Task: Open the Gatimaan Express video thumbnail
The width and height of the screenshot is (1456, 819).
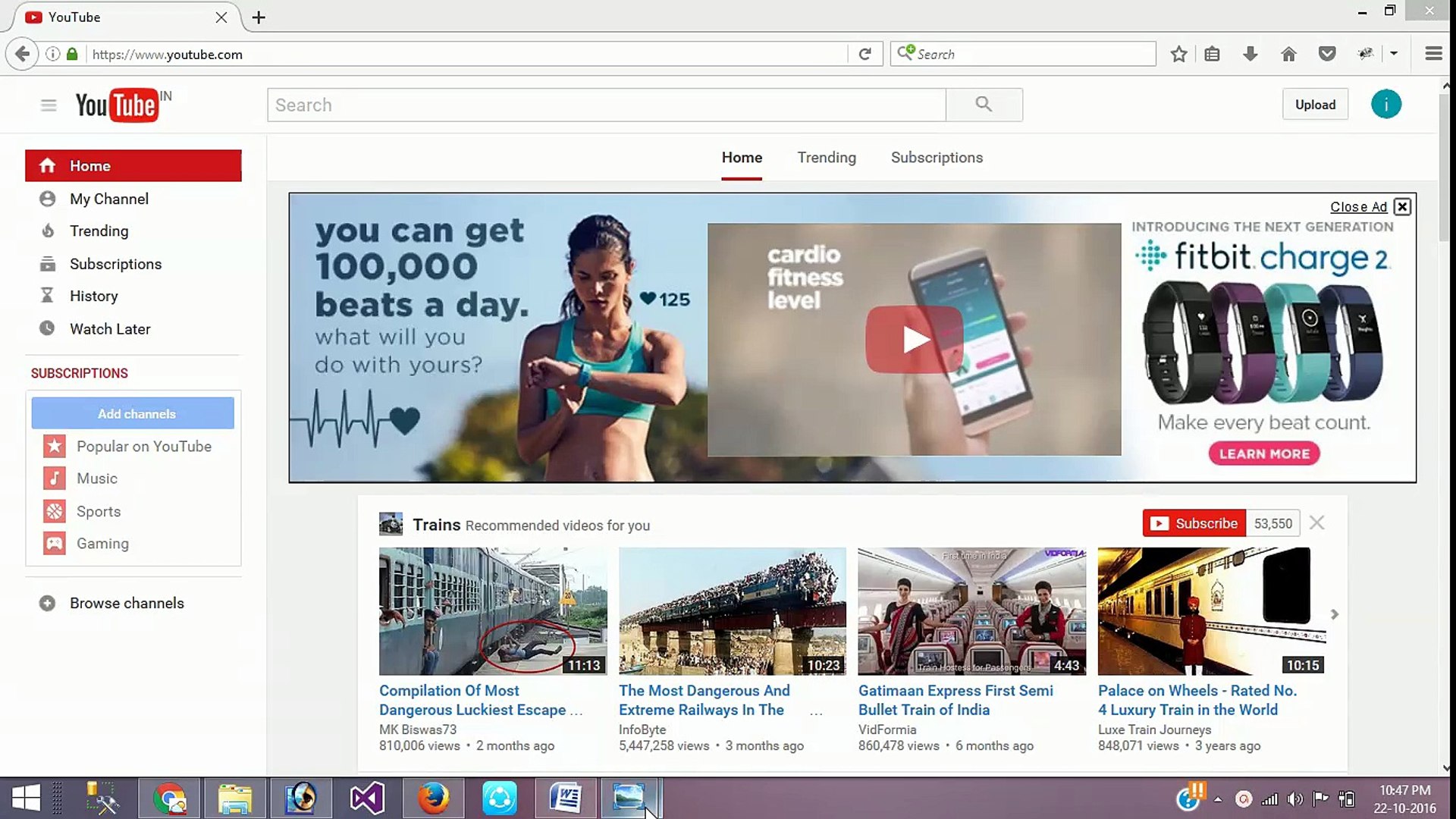Action: pyautogui.click(x=971, y=611)
